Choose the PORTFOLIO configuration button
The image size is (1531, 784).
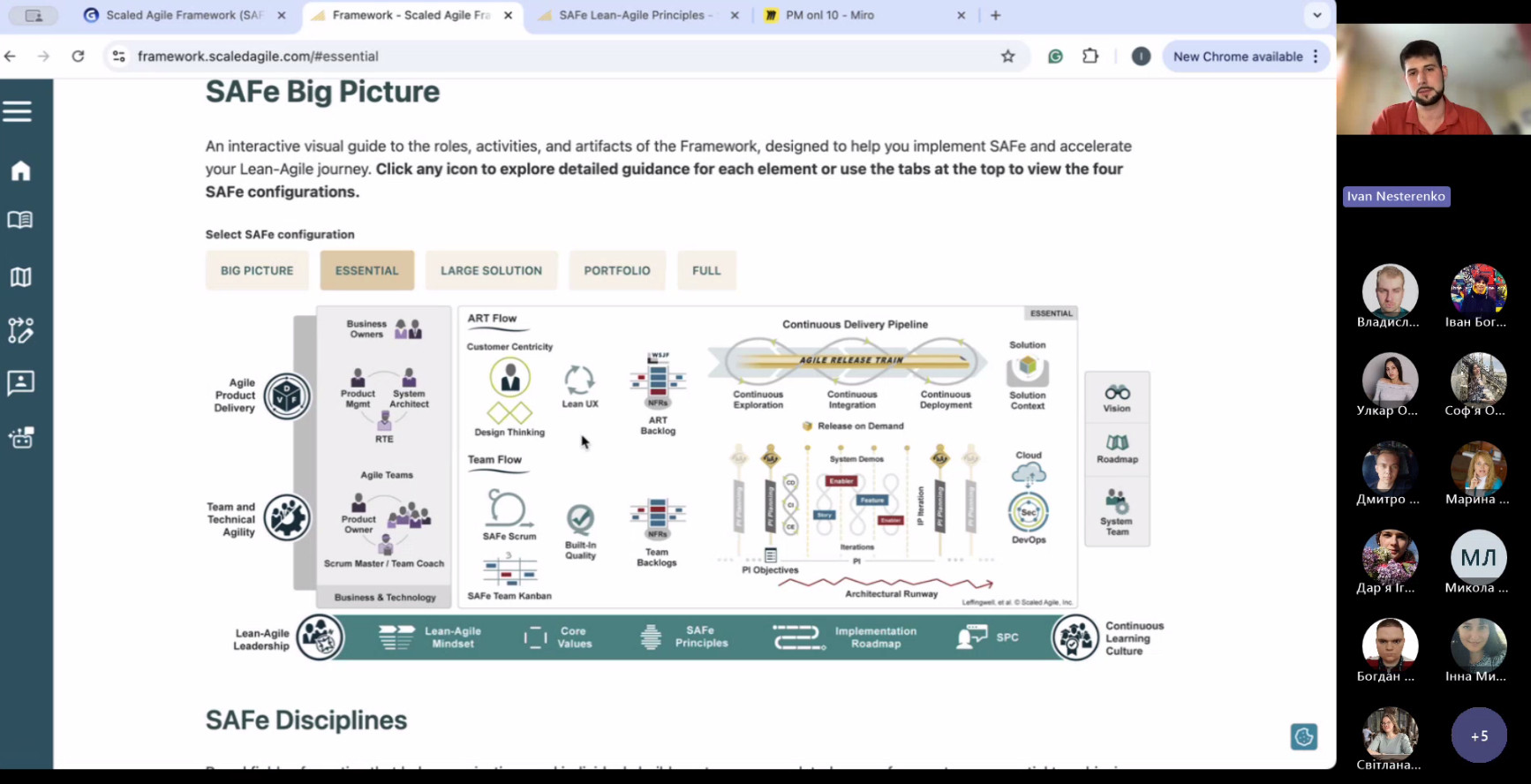(x=616, y=271)
